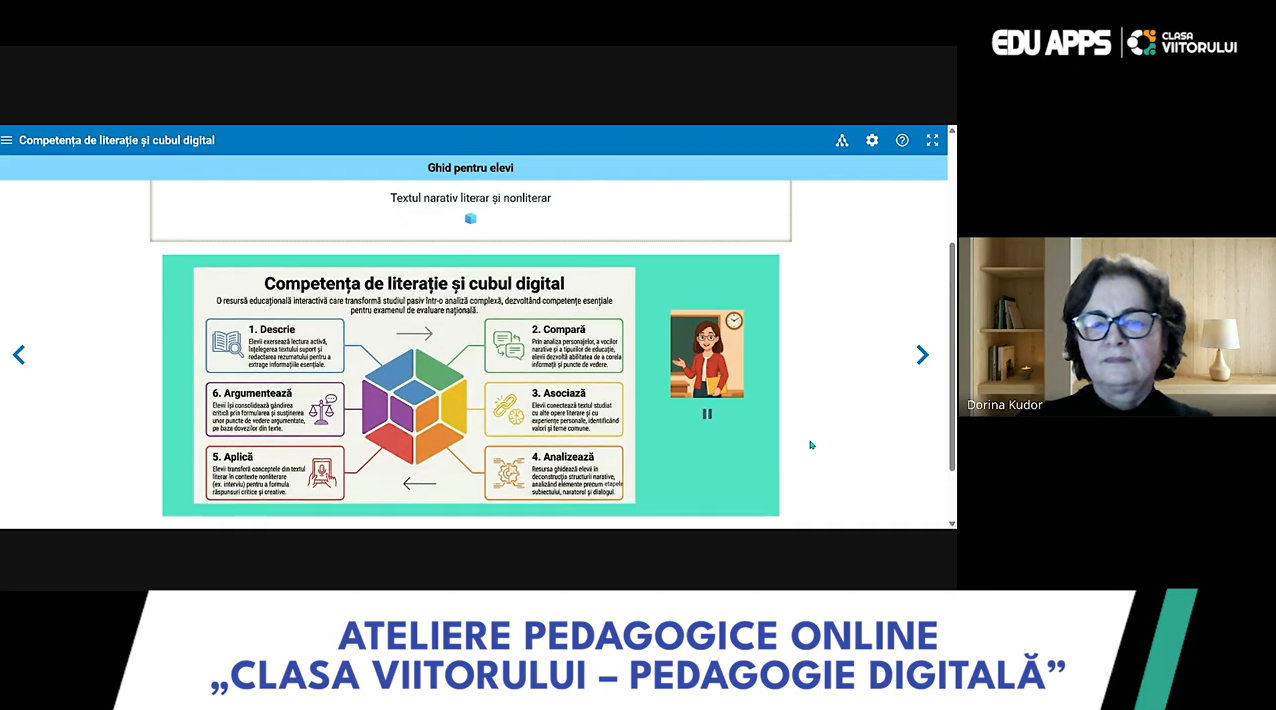Click the Clasa Viitorului logo
Image resolution: width=1276 pixels, height=710 pixels.
(1183, 43)
